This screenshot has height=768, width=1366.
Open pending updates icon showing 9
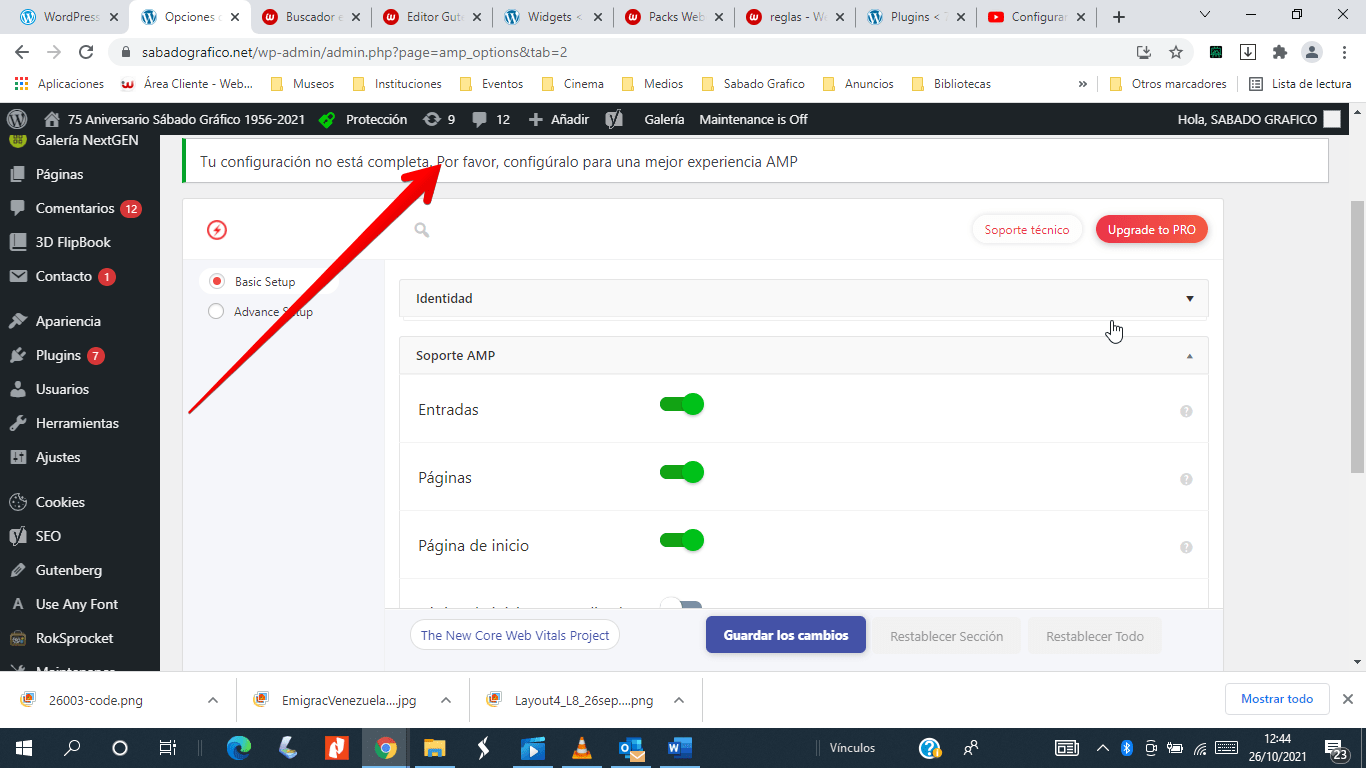point(439,119)
